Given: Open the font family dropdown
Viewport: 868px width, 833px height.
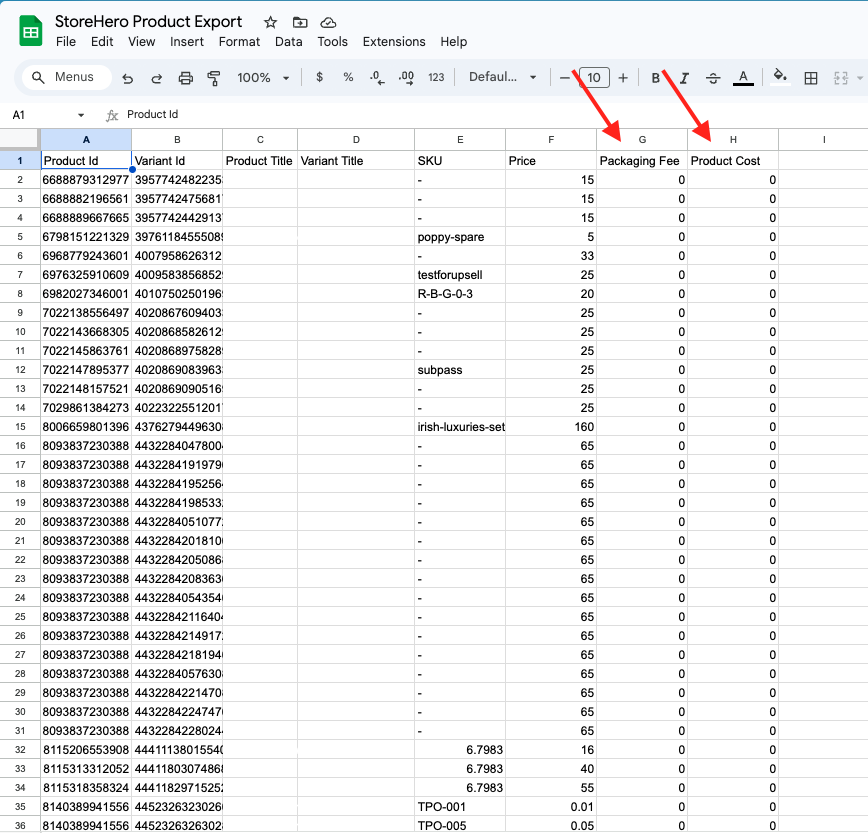Looking at the screenshot, I should (503, 78).
